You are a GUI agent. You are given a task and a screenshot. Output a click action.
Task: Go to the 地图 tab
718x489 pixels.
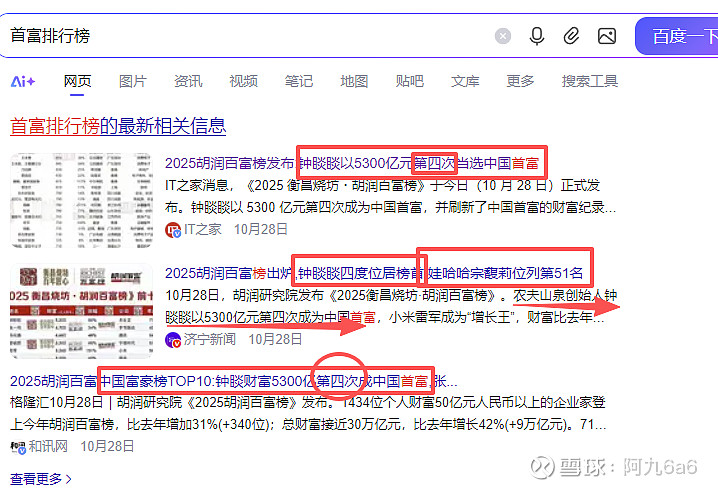click(354, 82)
